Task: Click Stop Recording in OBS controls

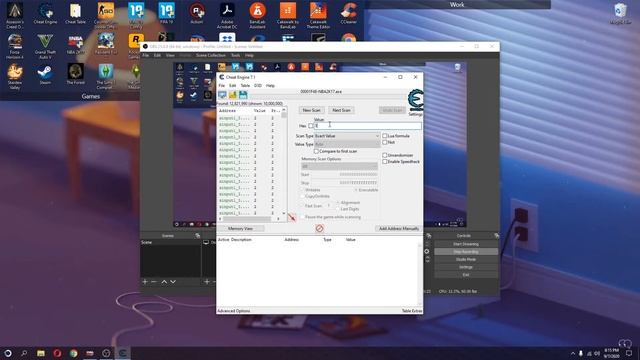Action: coord(466,252)
